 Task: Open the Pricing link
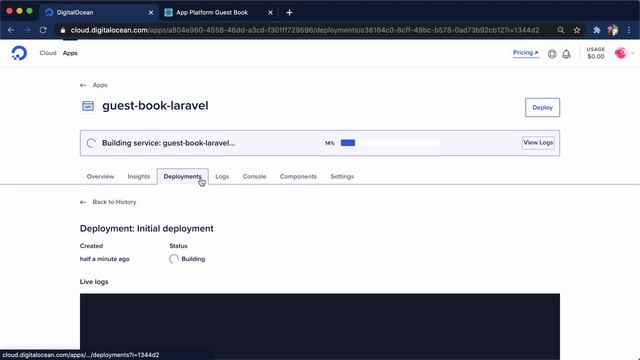point(526,53)
